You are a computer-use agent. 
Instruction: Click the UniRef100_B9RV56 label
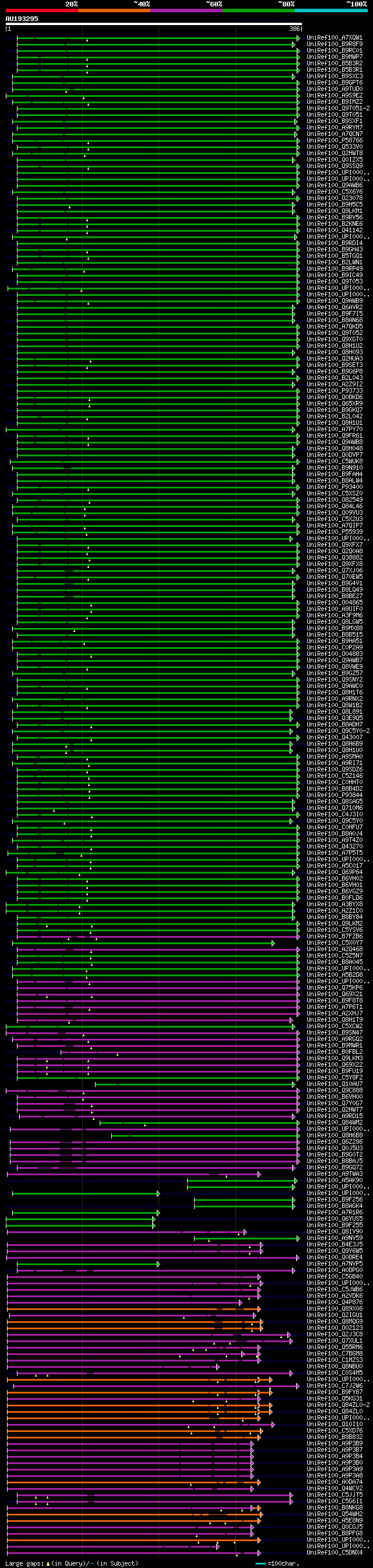point(335,217)
